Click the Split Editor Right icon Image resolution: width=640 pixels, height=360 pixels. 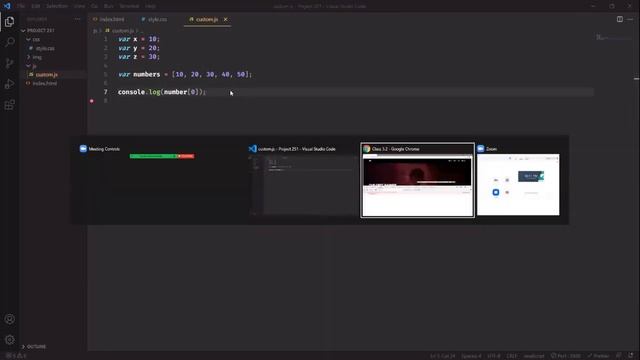[x=620, y=19]
